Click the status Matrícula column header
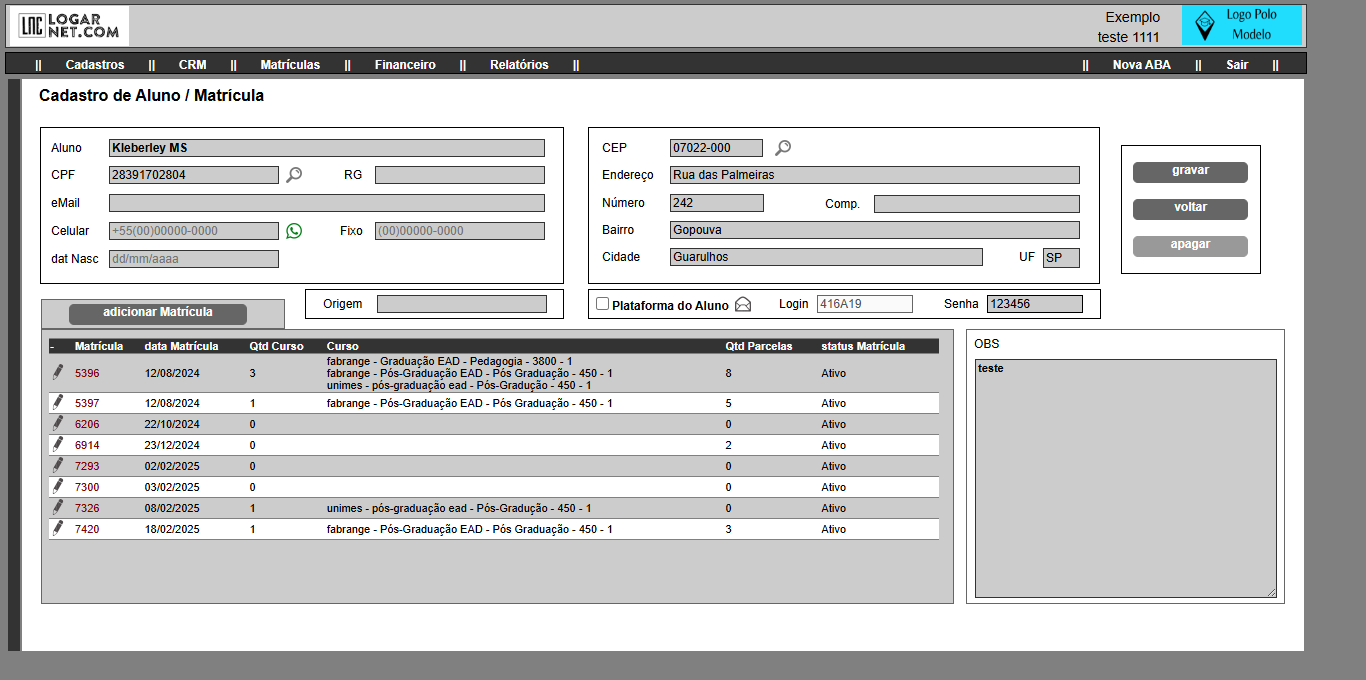Image resolution: width=1366 pixels, height=680 pixels. tap(863, 347)
